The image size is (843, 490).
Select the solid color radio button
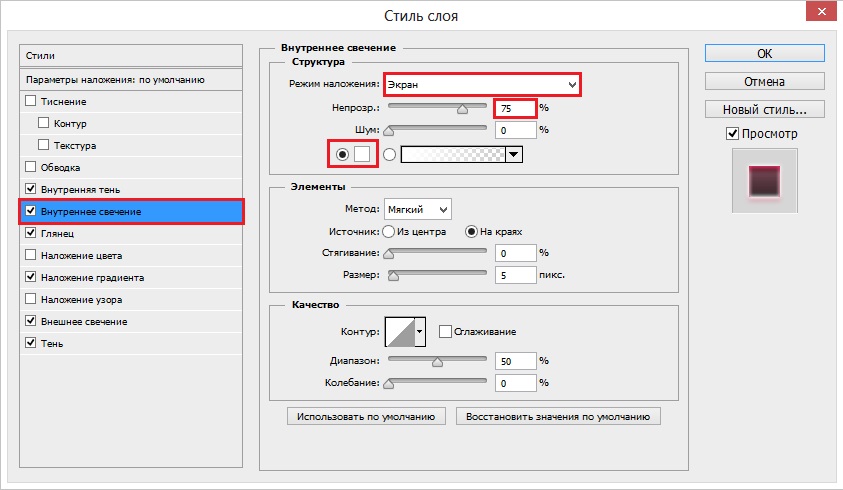point(342,154)
